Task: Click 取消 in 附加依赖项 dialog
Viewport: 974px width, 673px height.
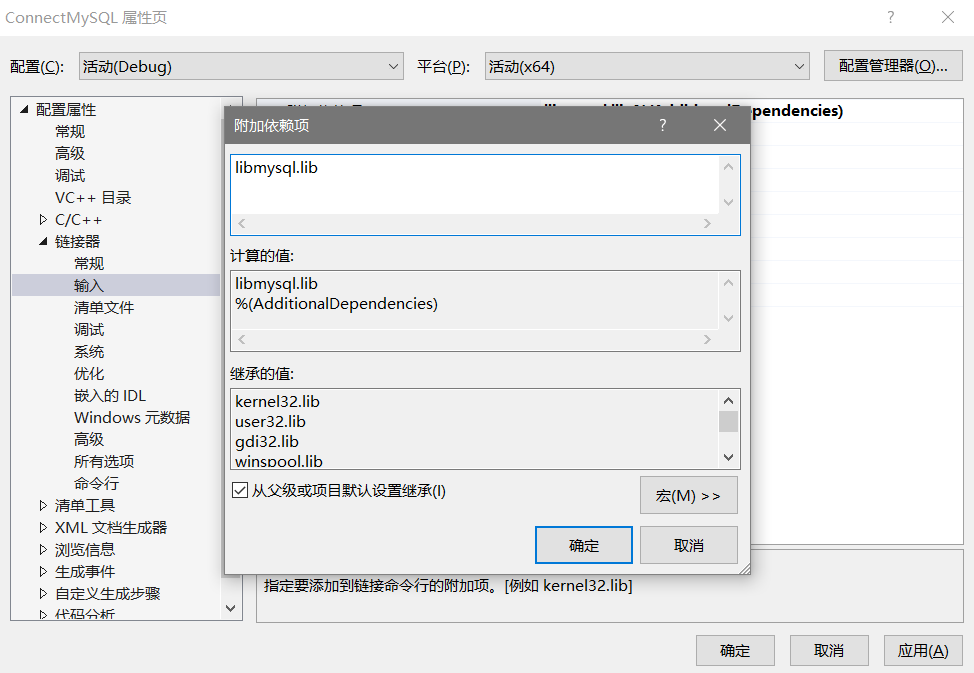Action: pyautogui.click(x=689, y=545)
